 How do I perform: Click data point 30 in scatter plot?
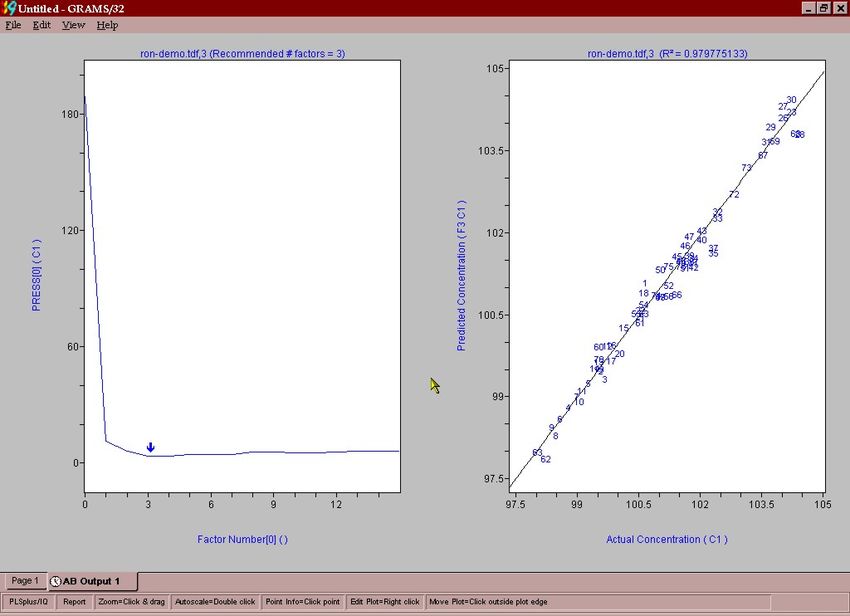coord(791,100)
